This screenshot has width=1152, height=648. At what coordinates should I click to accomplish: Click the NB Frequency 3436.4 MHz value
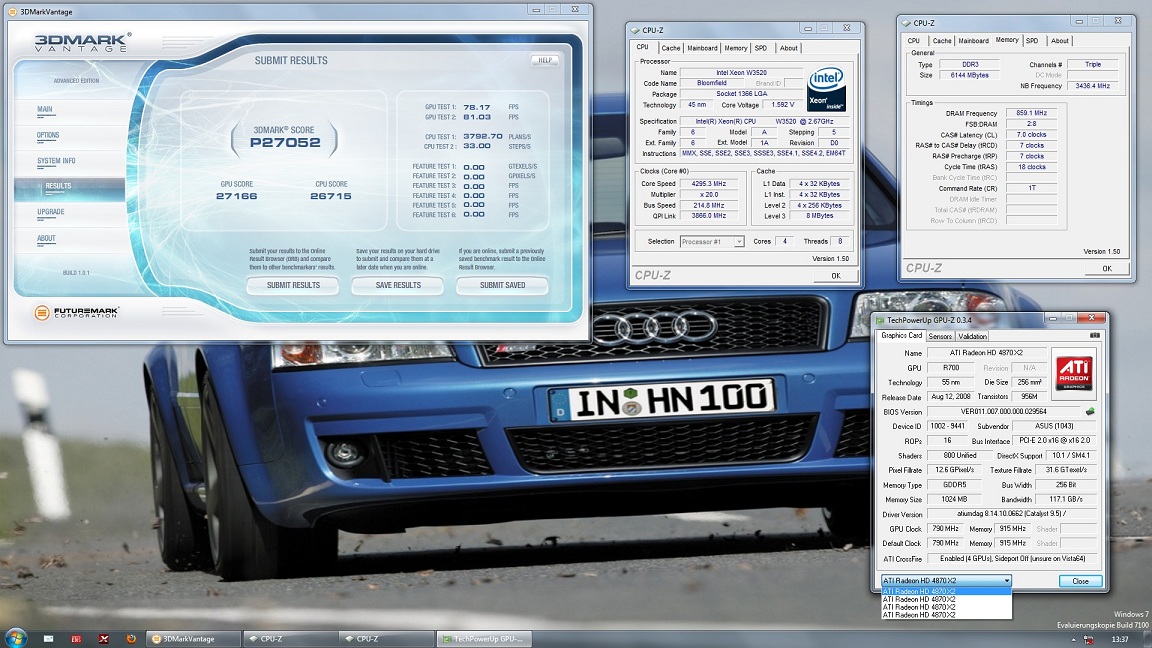[1092, 86]
